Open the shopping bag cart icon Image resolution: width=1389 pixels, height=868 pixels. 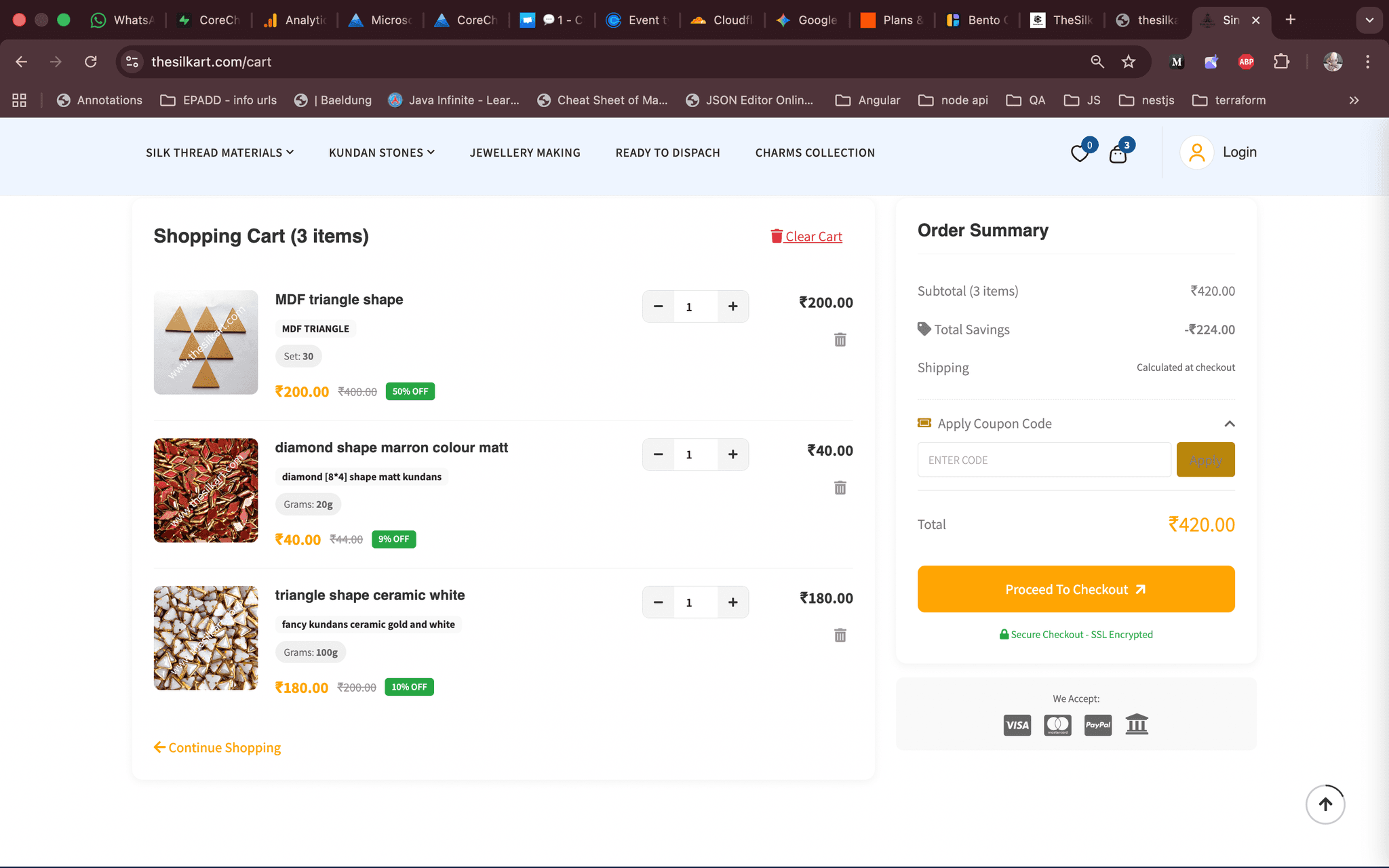(1118, 155)
